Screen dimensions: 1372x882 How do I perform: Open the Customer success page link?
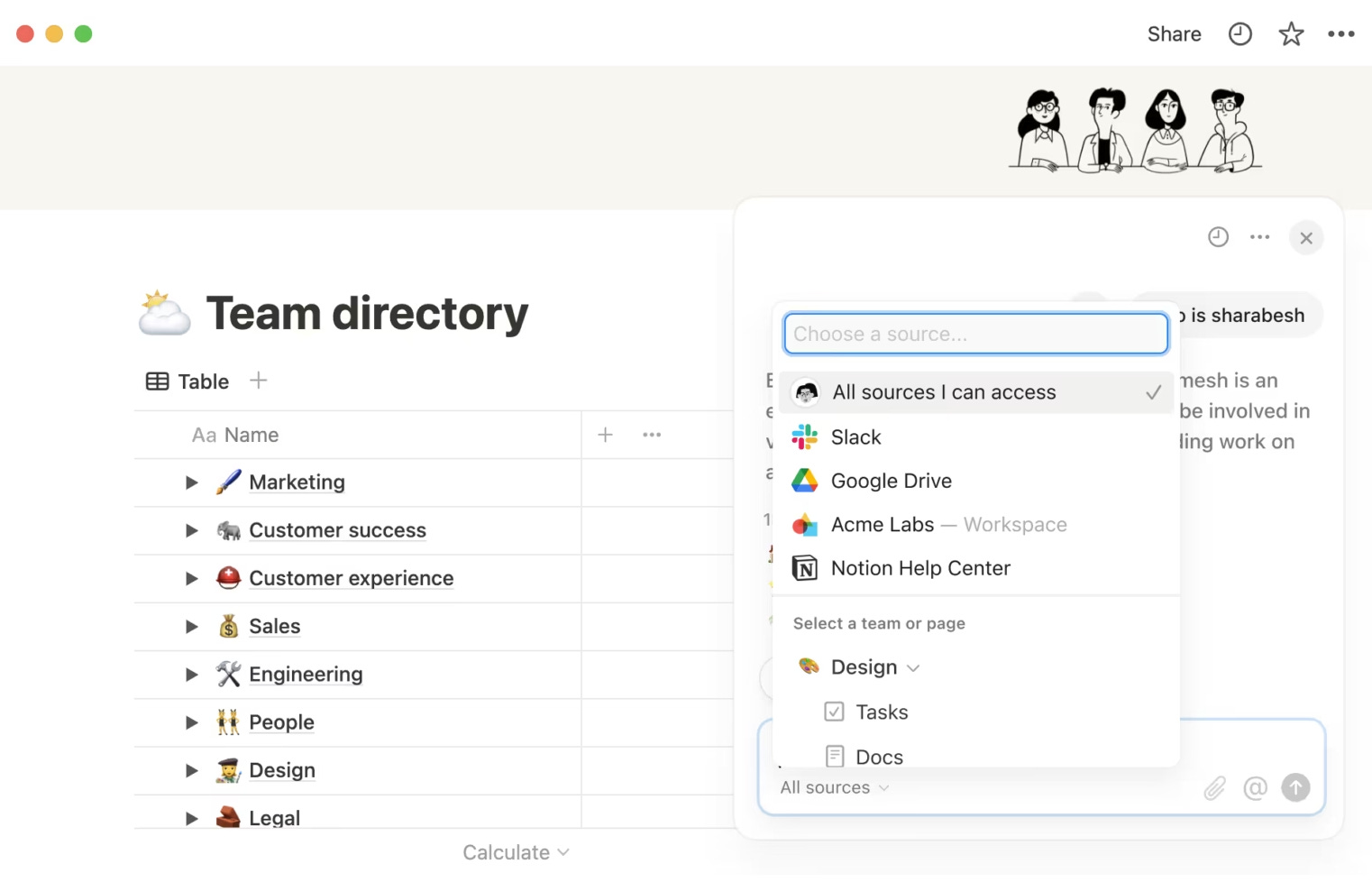[337, 530]
